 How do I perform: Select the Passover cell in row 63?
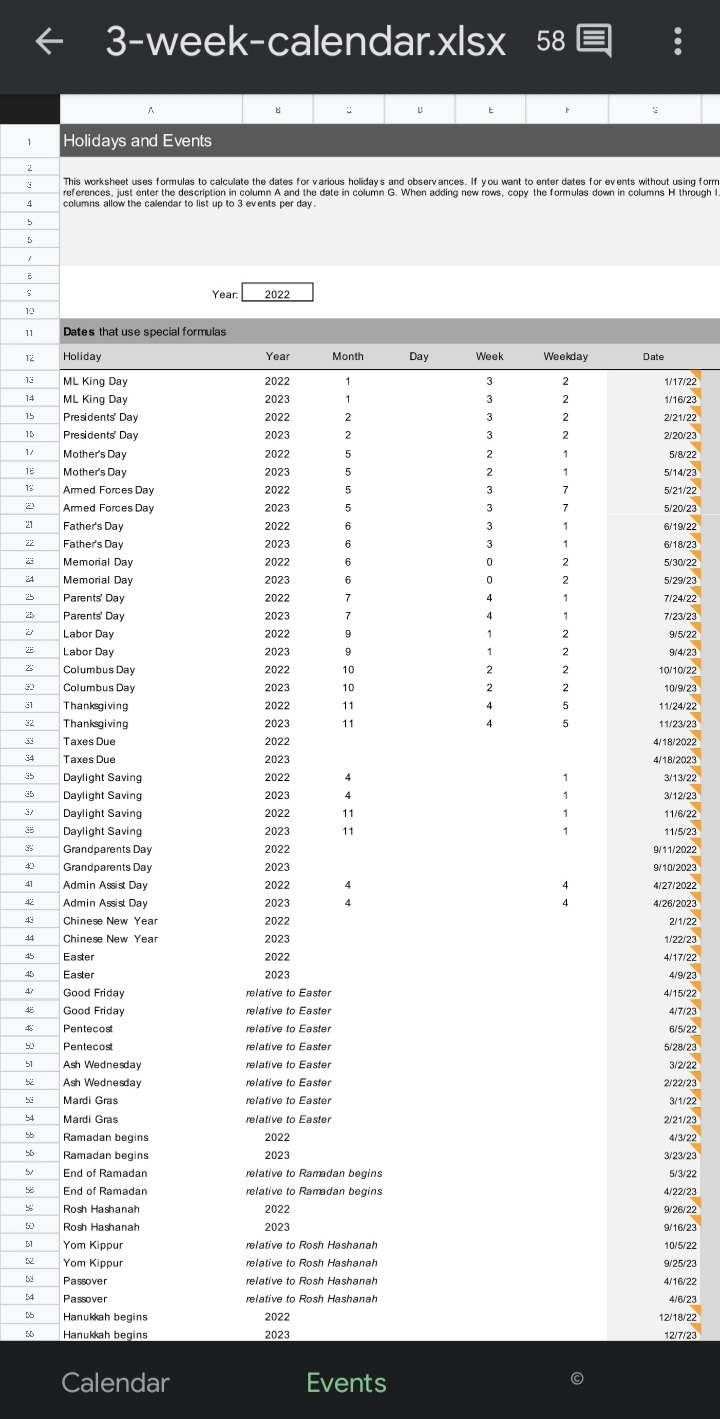pos(151,1281)
